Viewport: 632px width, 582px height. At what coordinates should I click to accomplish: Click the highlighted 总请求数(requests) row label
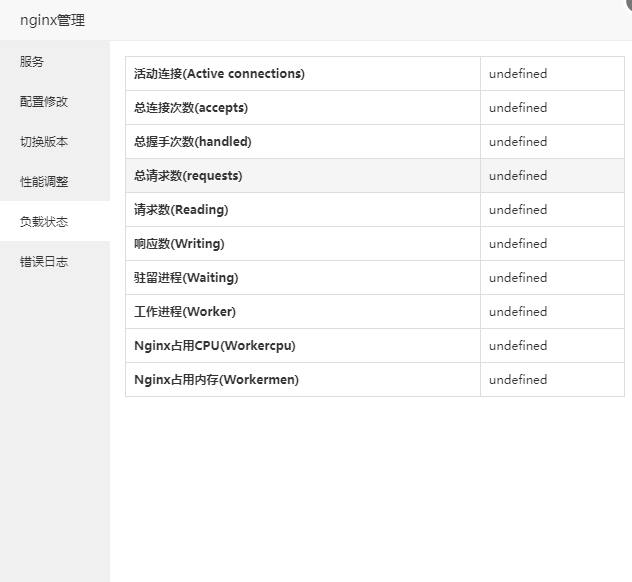[188, 176]
